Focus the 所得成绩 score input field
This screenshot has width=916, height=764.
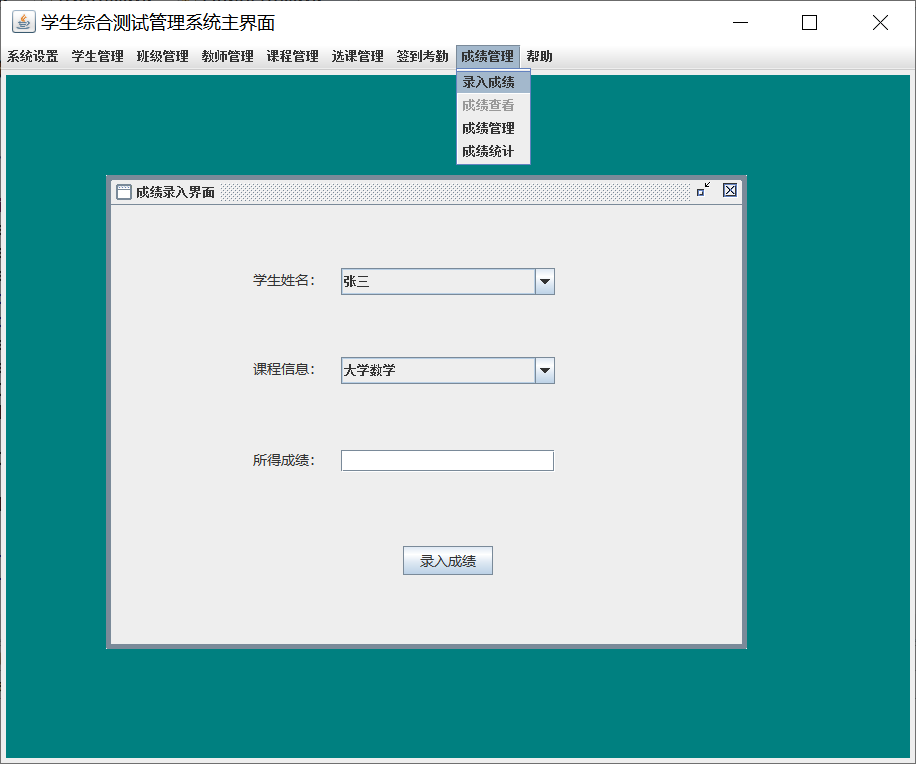[x=447, y=460]
